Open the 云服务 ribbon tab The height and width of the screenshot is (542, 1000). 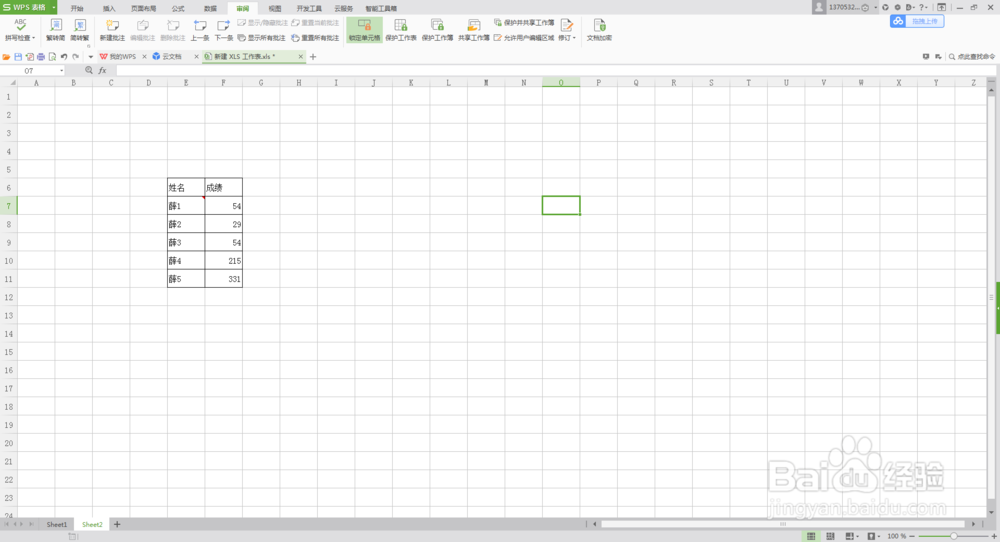click(344, 8)
